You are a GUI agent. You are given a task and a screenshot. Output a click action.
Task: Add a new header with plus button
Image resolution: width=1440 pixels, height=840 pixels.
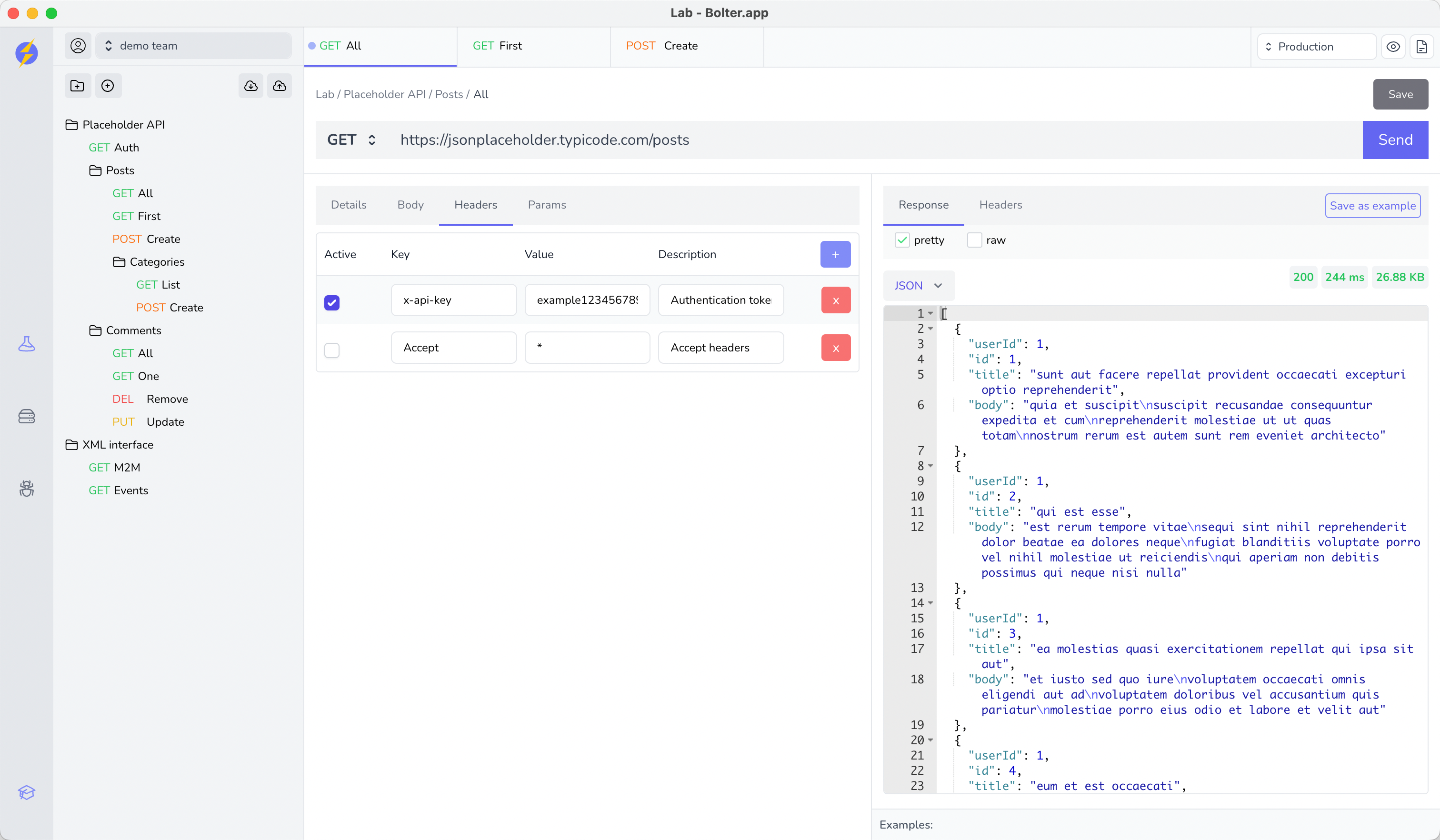tap(835, 254)
